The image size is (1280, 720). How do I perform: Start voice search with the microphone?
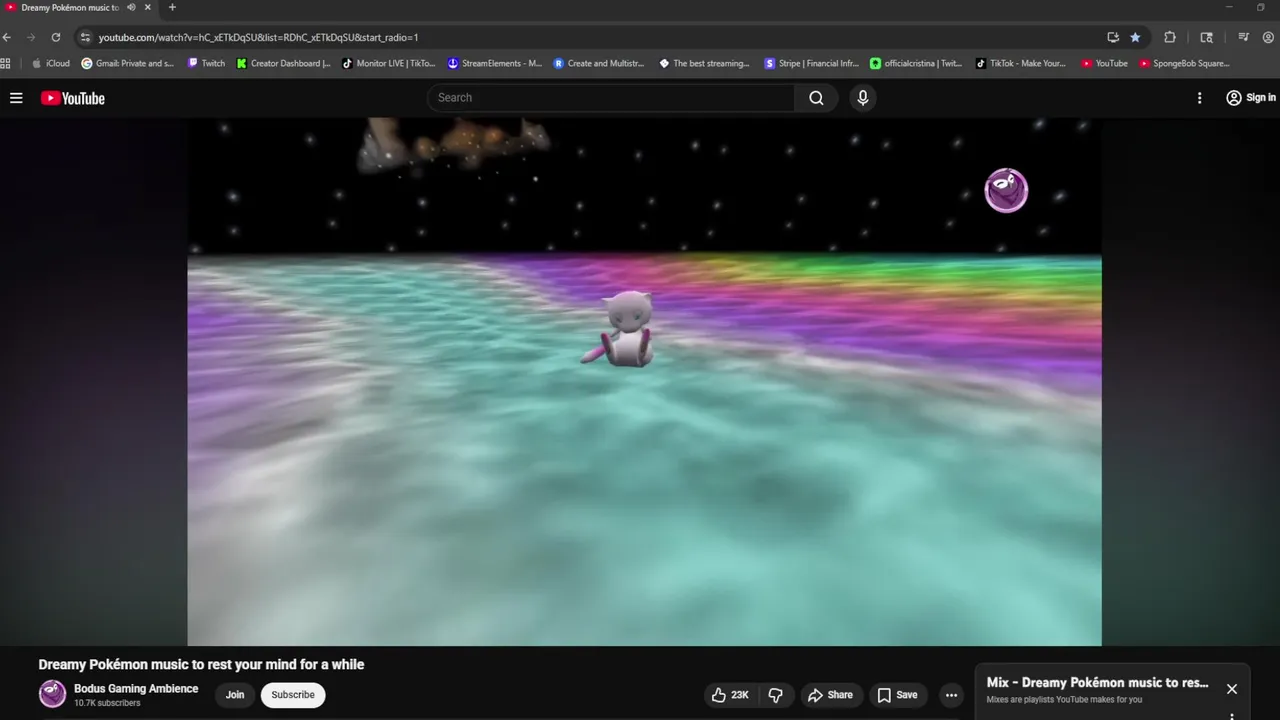(862, 98)
